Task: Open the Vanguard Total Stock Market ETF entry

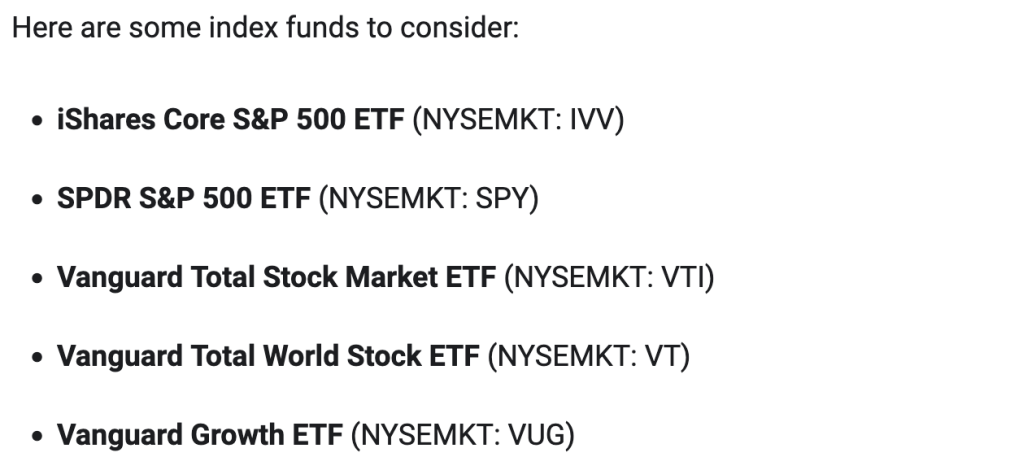Action: [276, 277]
